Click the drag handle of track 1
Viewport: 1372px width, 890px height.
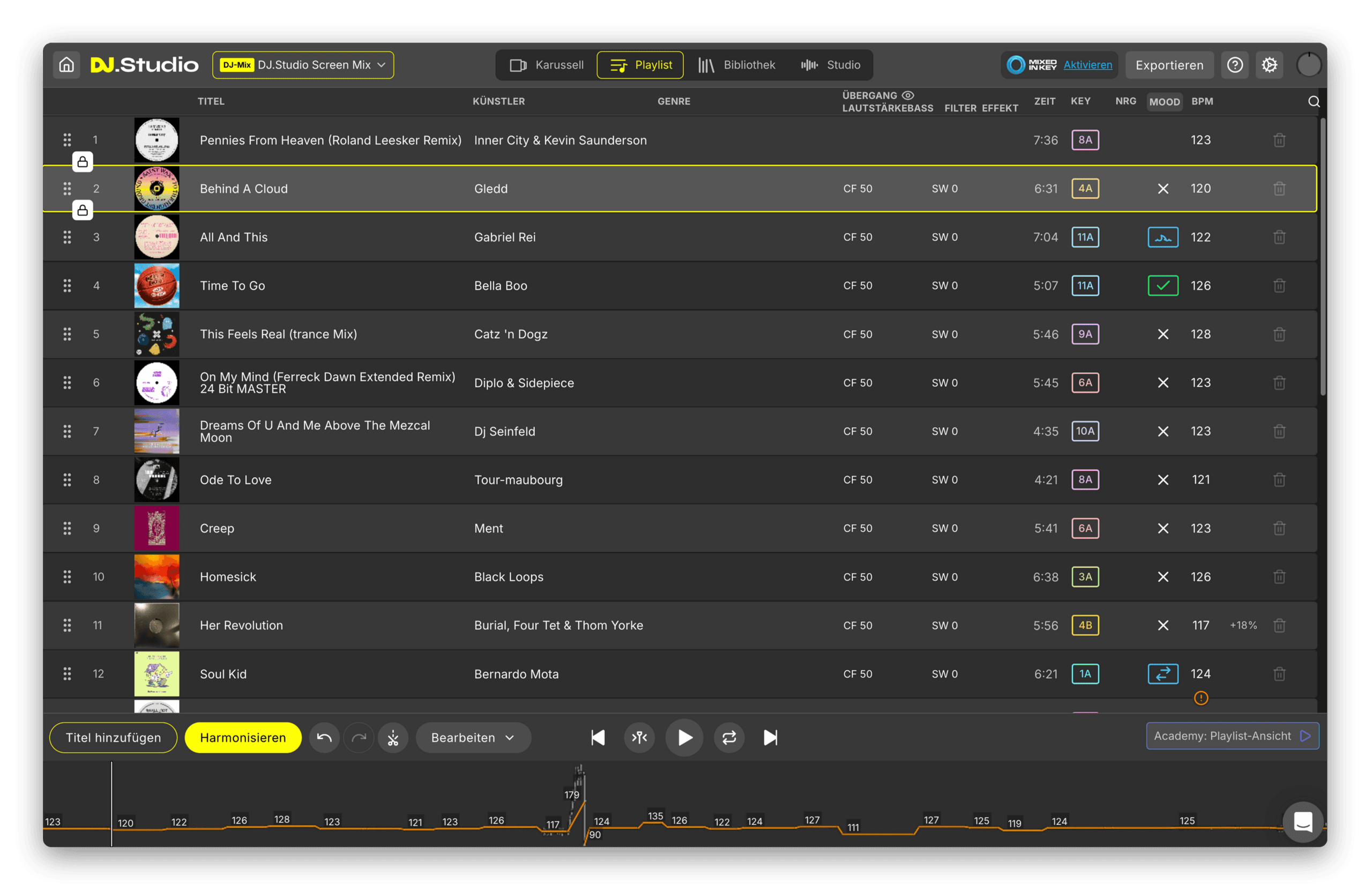[67, 139]
